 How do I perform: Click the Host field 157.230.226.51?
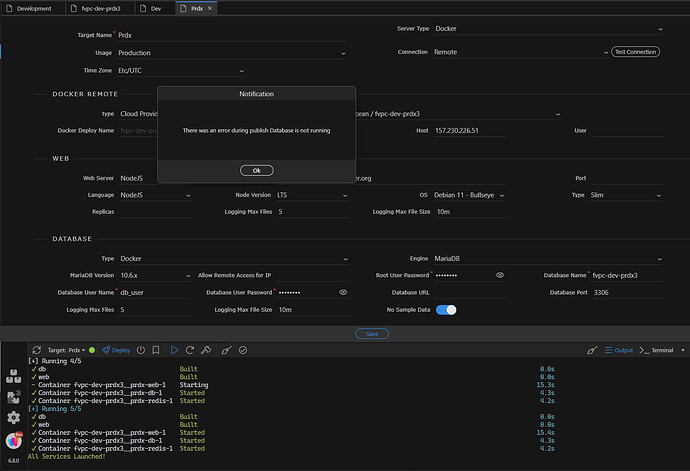(469, 130)
